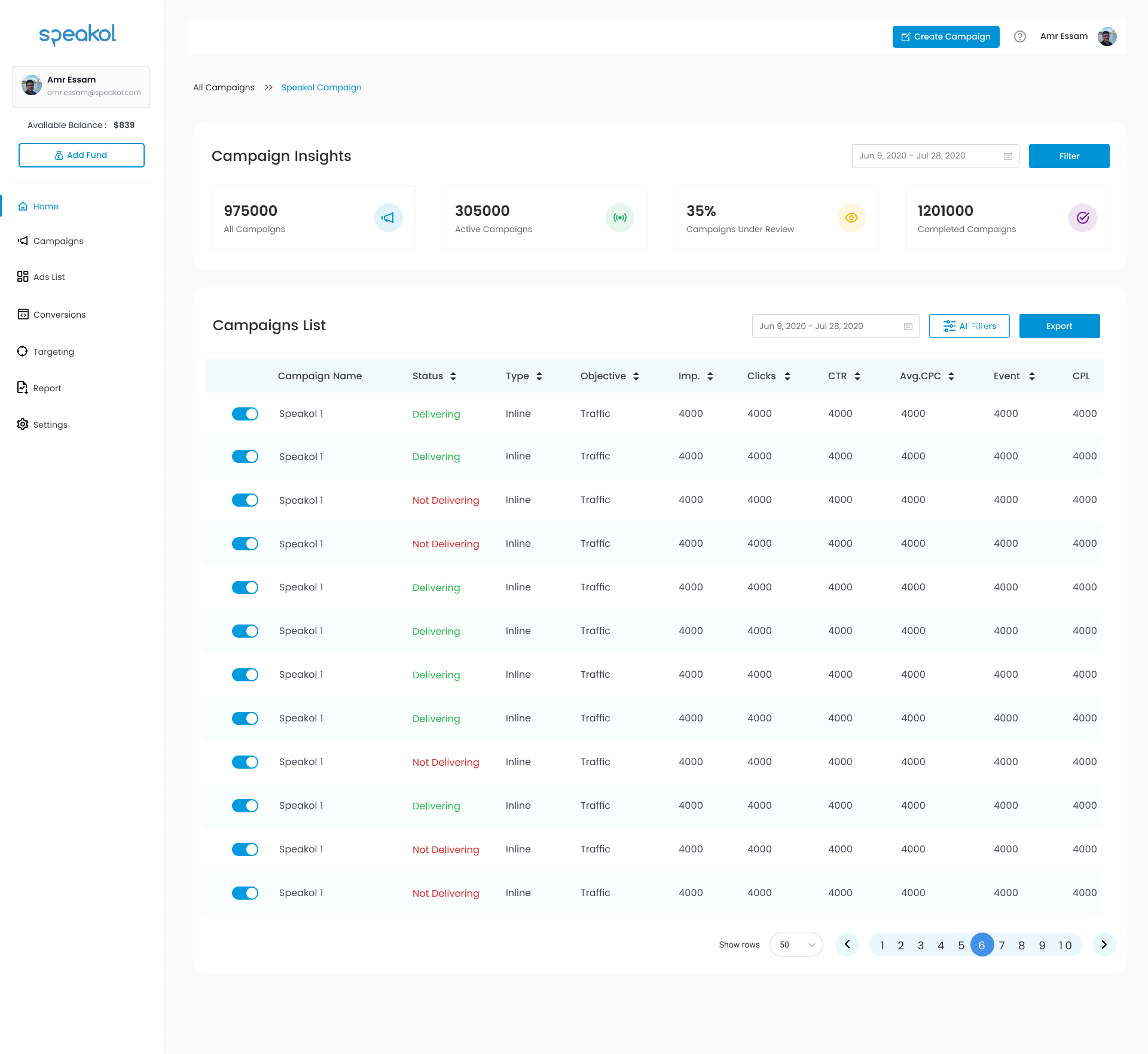Screen dimensions: 1148x1054
Task: Open Show rows 50 dropdown
Action: [796, 945]
